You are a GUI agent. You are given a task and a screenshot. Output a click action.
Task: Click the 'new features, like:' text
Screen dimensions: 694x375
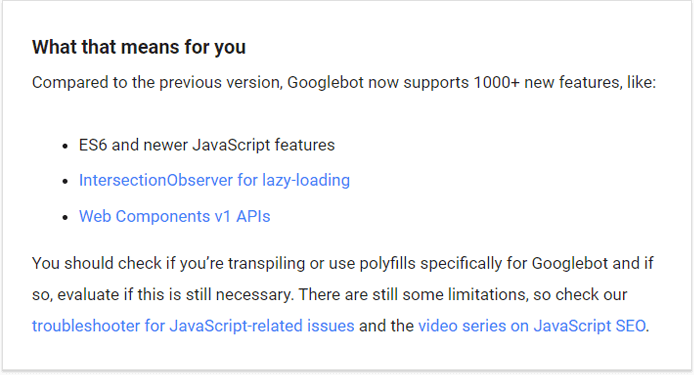click(x=590, y=82)
